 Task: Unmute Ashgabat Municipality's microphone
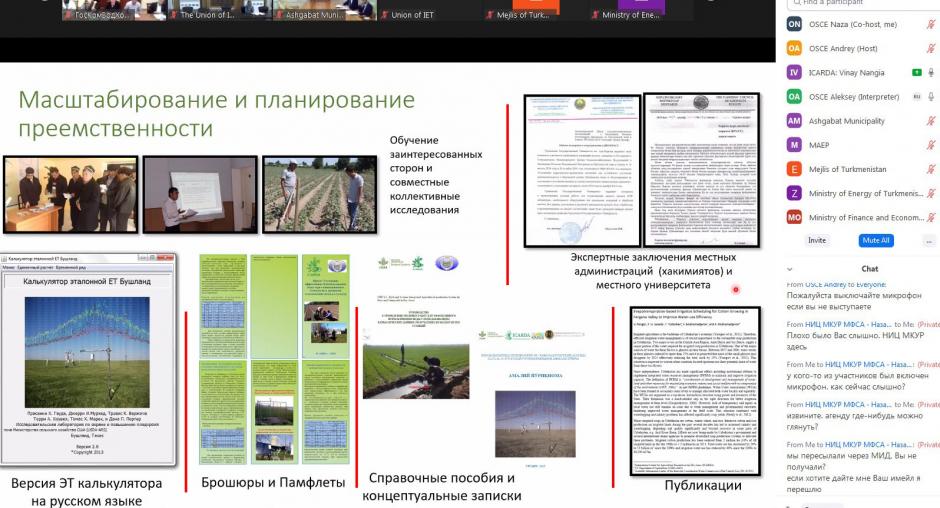pos(930,121)
